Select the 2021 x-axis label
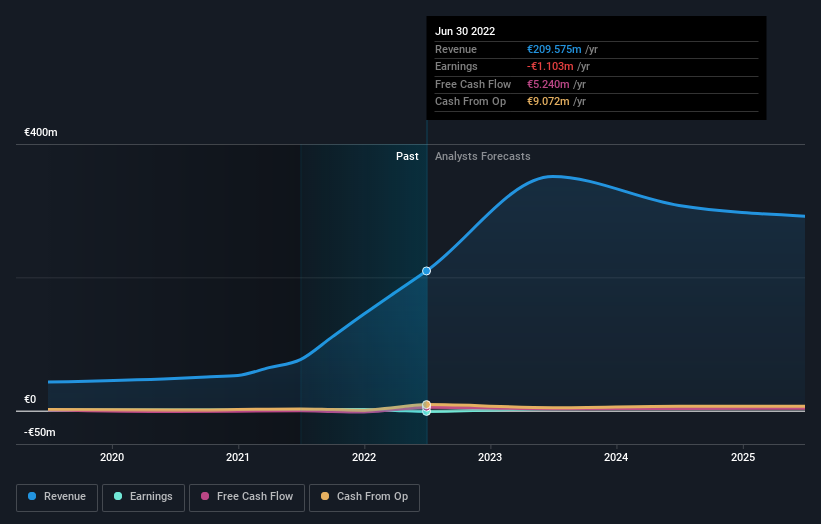The width and height of the screenshot is (821, 524). 238,457
